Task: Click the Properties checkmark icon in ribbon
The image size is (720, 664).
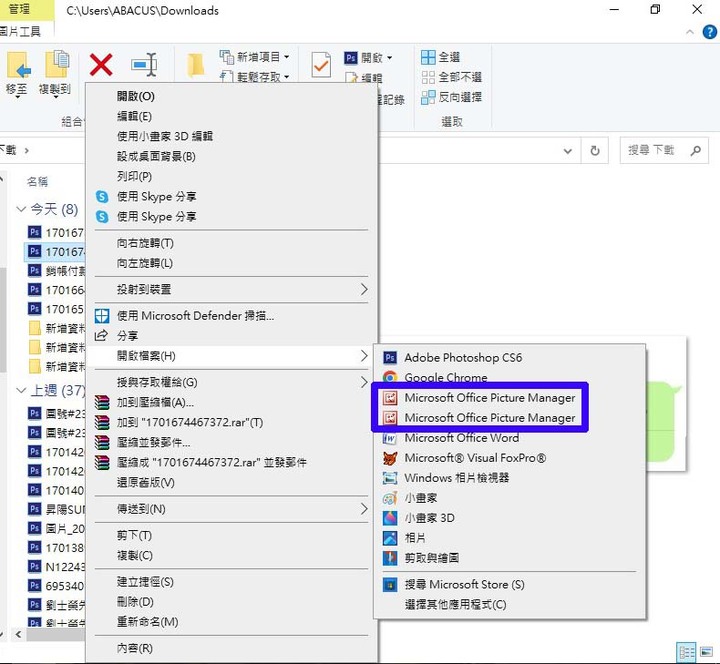Action: [x=321, y=65]
